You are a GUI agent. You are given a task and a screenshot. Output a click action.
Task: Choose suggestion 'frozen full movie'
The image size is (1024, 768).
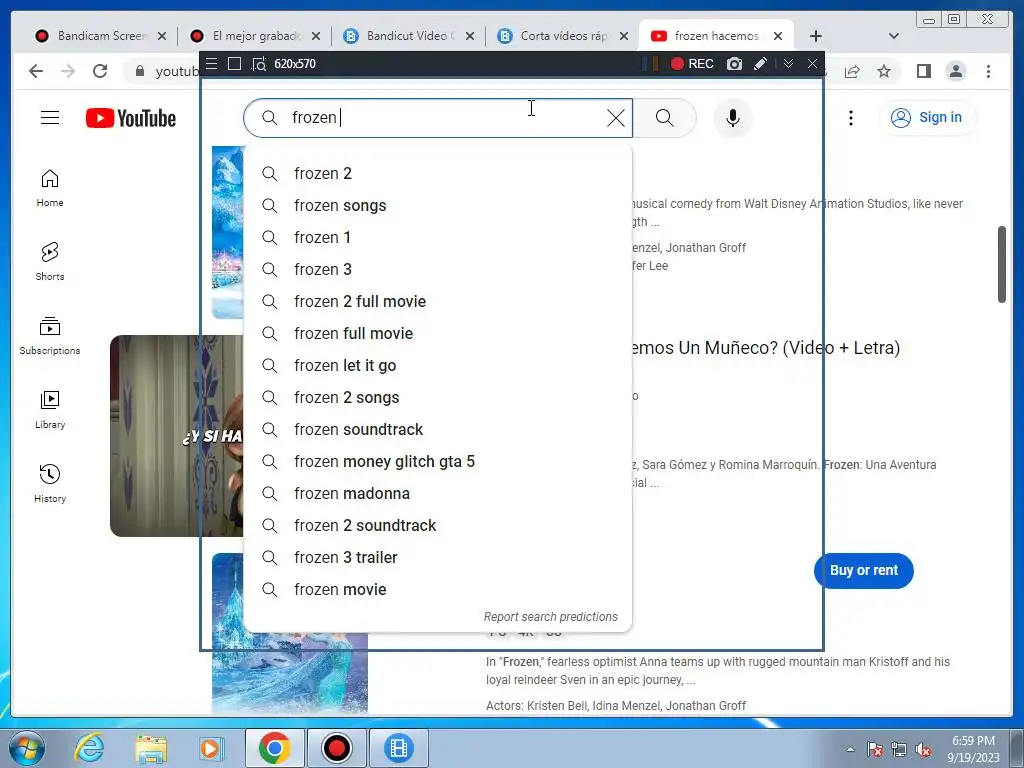point(438,333)
